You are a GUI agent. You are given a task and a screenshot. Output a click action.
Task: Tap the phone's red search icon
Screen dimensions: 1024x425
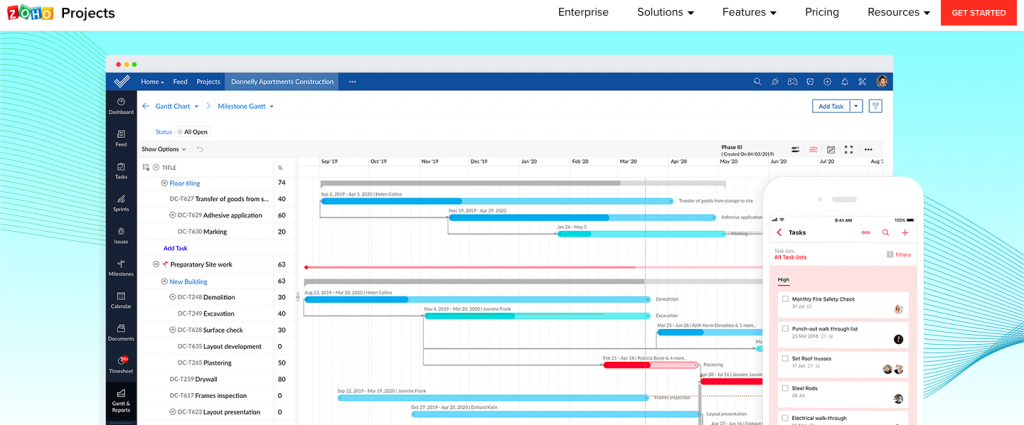[x=886, y=232]
